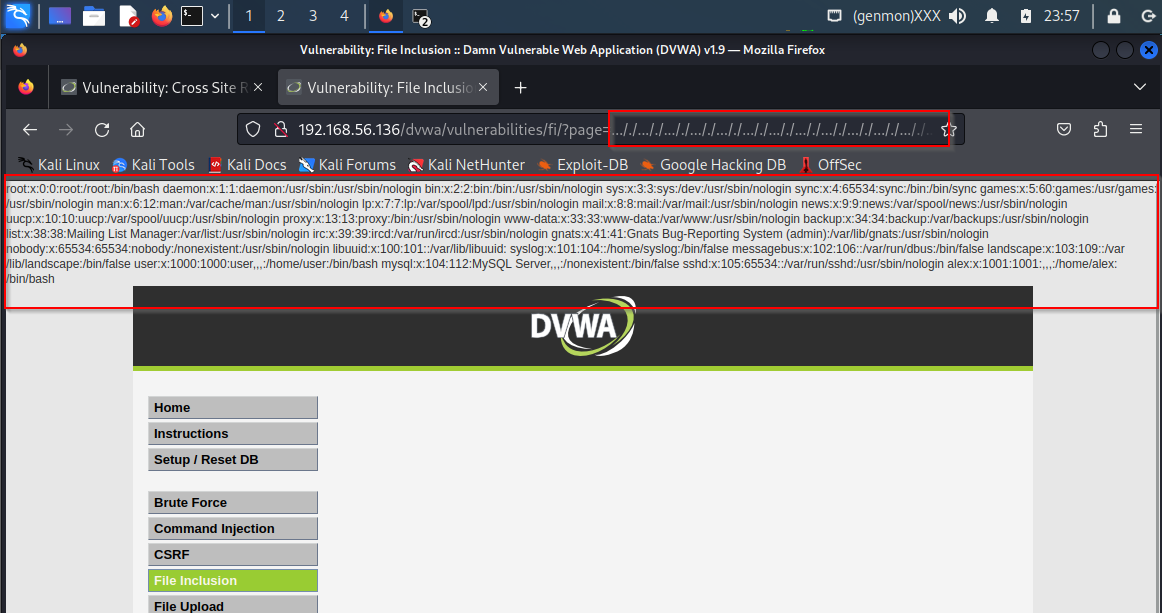Bookmark this page with the star
Screen dimensions: 1162x613
point(949,130)
